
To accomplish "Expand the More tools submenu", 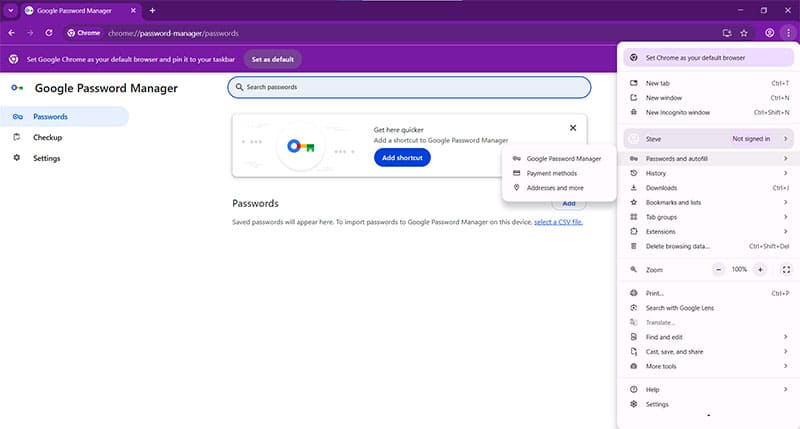I will pyautogui.click(x=708, y=366).
